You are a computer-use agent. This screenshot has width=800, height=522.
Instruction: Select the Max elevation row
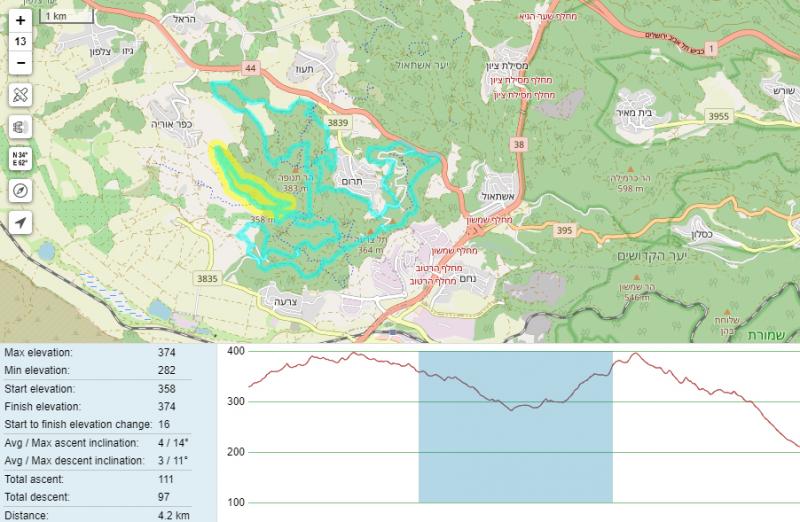pos(100,353)
